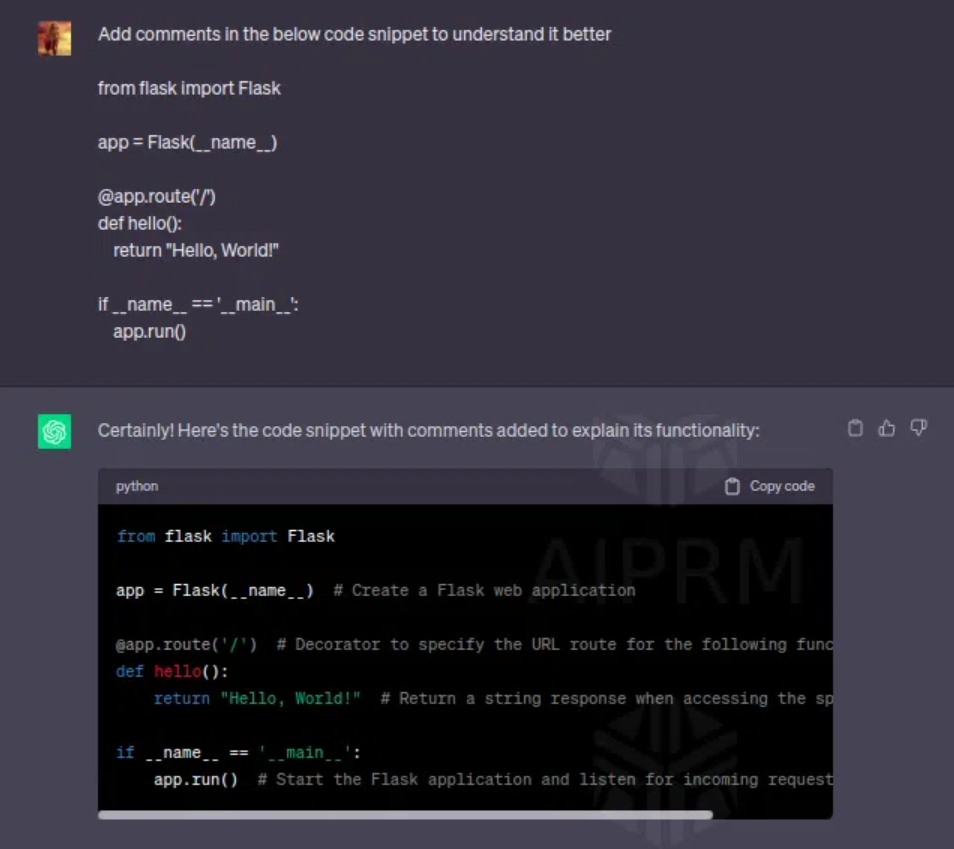The width and height of the screenshot is (954, 849).
Task: Click 'app.run()' in the user message
Action: 149,331
